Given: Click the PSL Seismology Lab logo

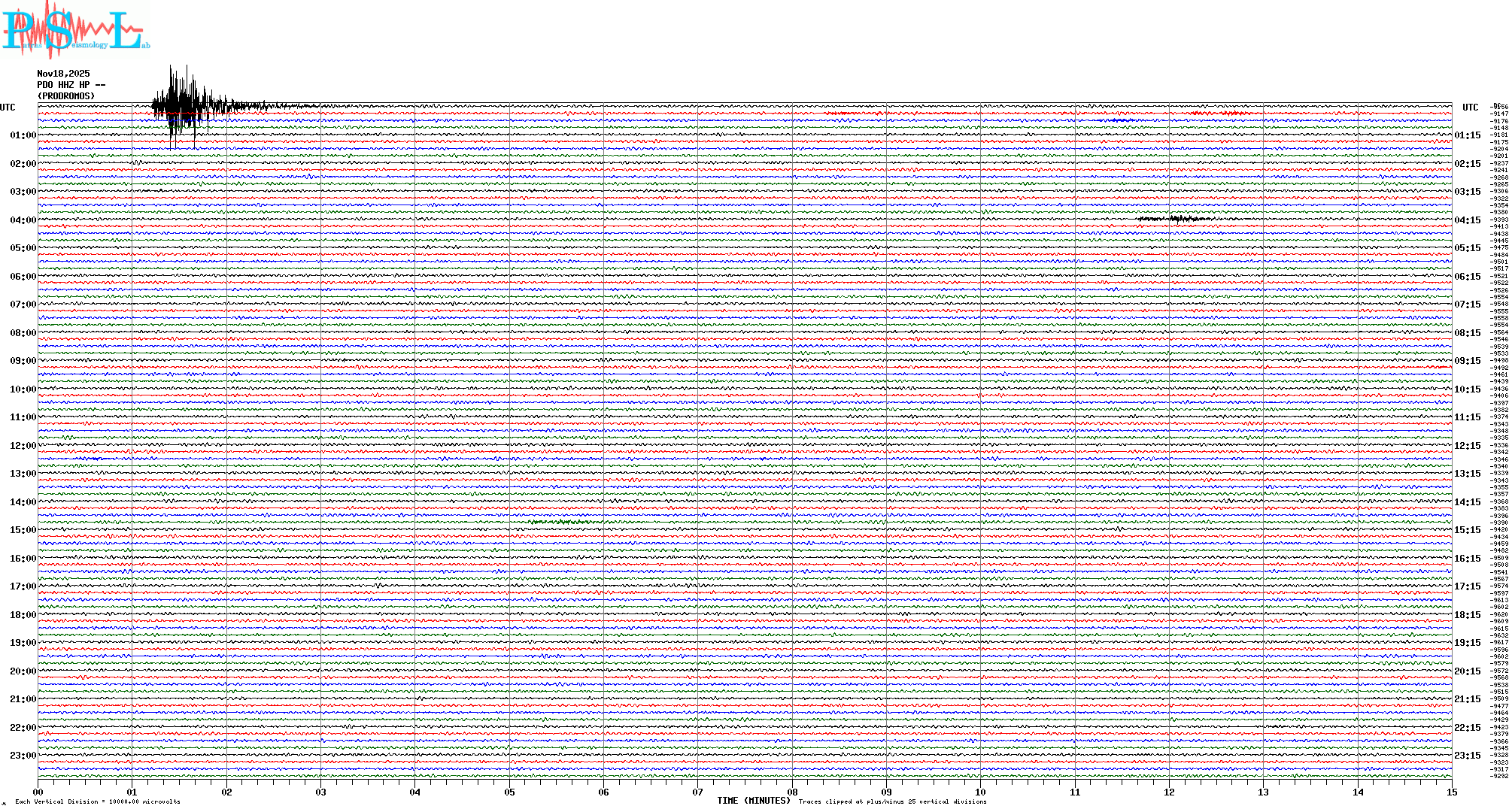Looking at the screenshot, I should point(75,30).
